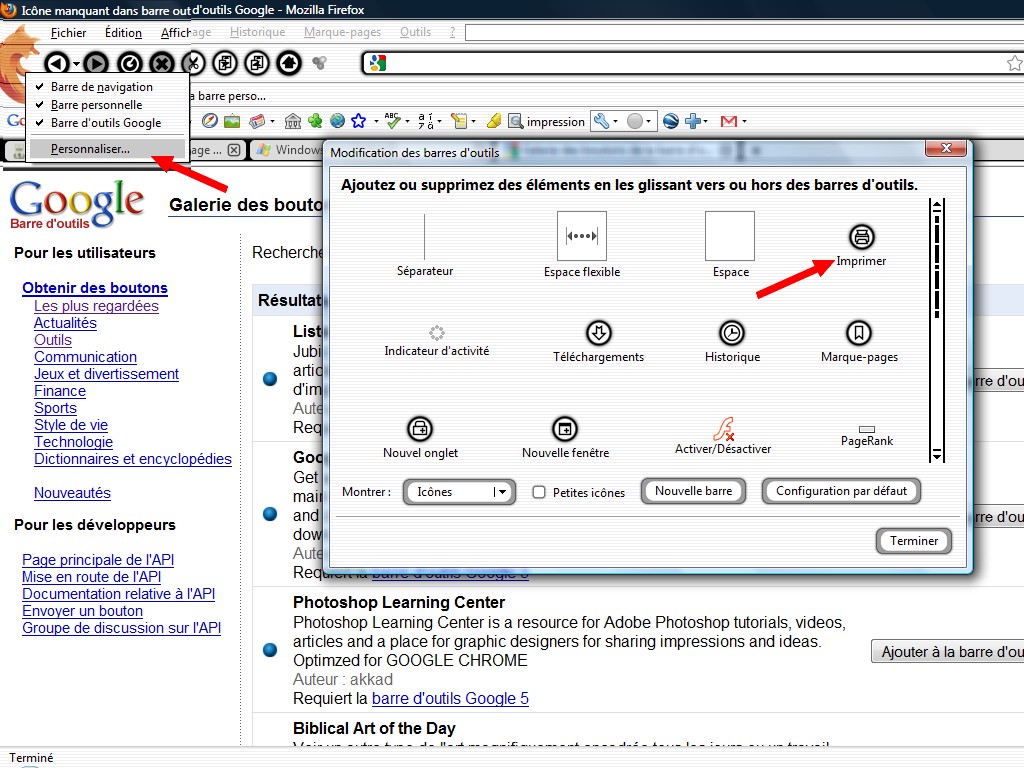Uncheck Barre d'outils Google menu entry
The height and width of the screenshot is (768, 1024).
105,123
